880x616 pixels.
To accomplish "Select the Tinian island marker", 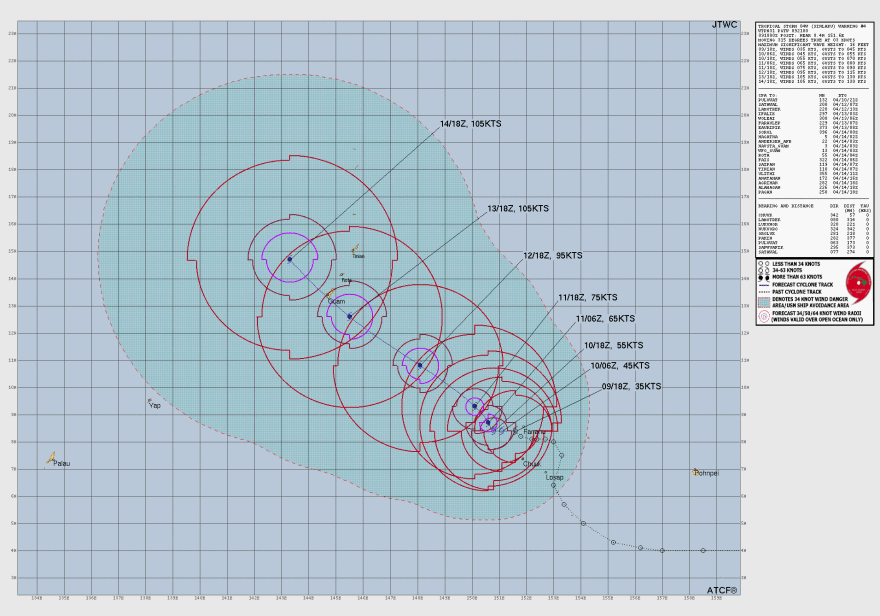I will [354, 250].
